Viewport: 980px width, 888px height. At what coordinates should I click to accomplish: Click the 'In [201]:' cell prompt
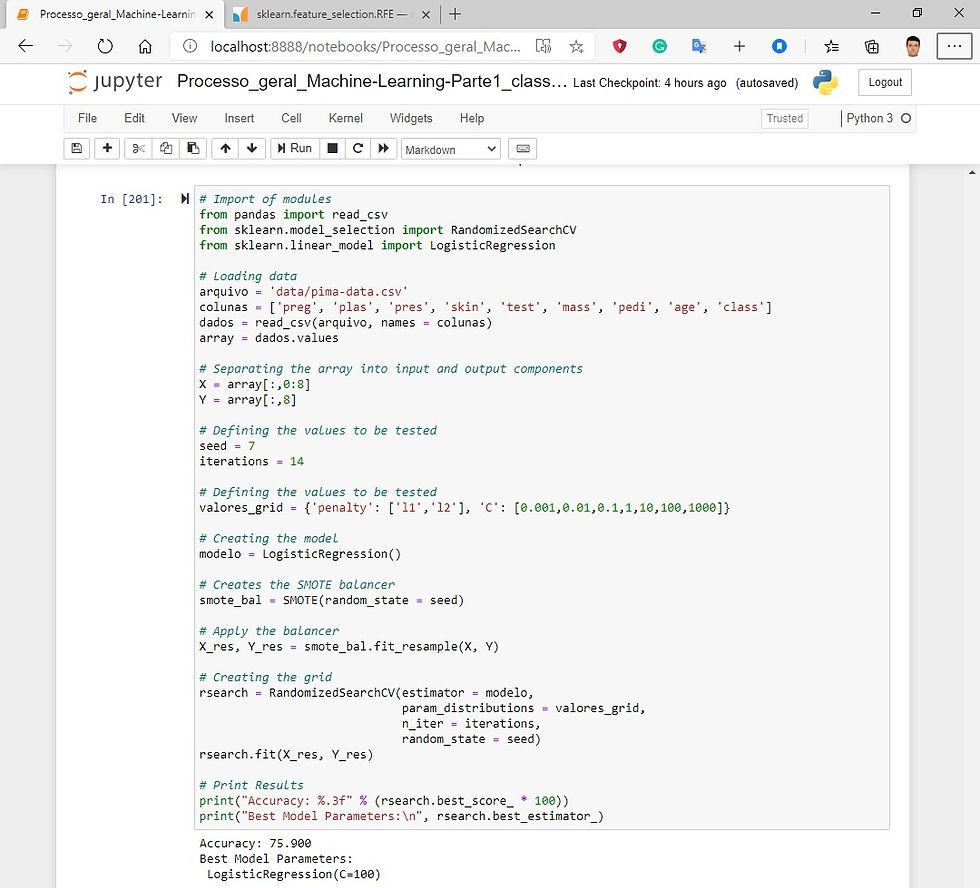[x=131, y=199]
